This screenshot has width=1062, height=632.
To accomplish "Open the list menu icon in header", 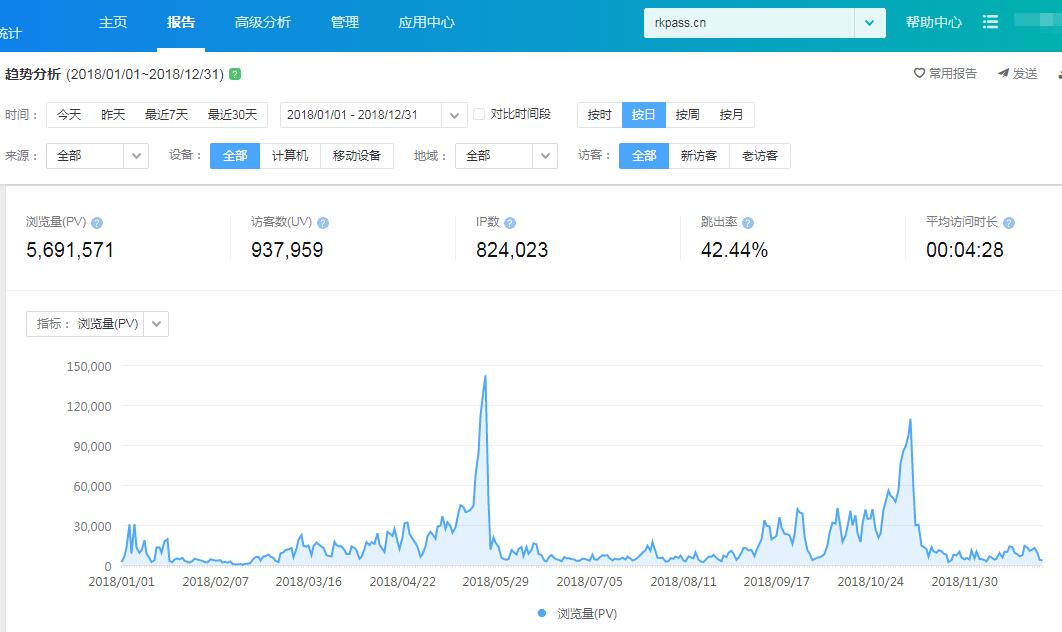I will 990,22.
